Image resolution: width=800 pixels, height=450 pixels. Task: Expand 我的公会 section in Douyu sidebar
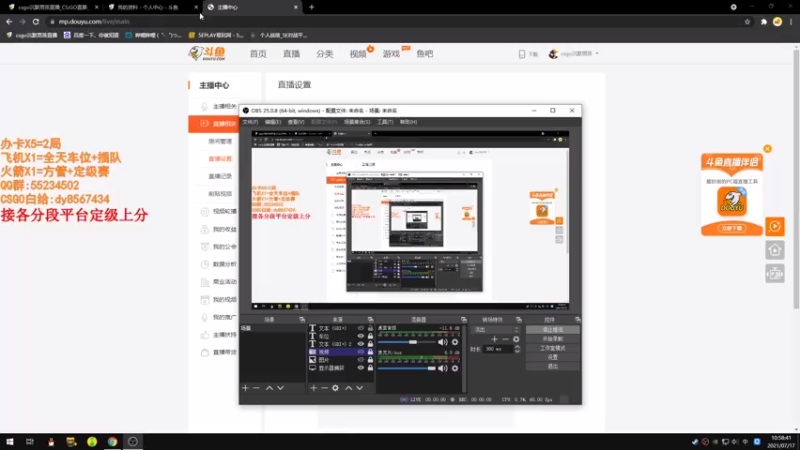tap(219, 246)
